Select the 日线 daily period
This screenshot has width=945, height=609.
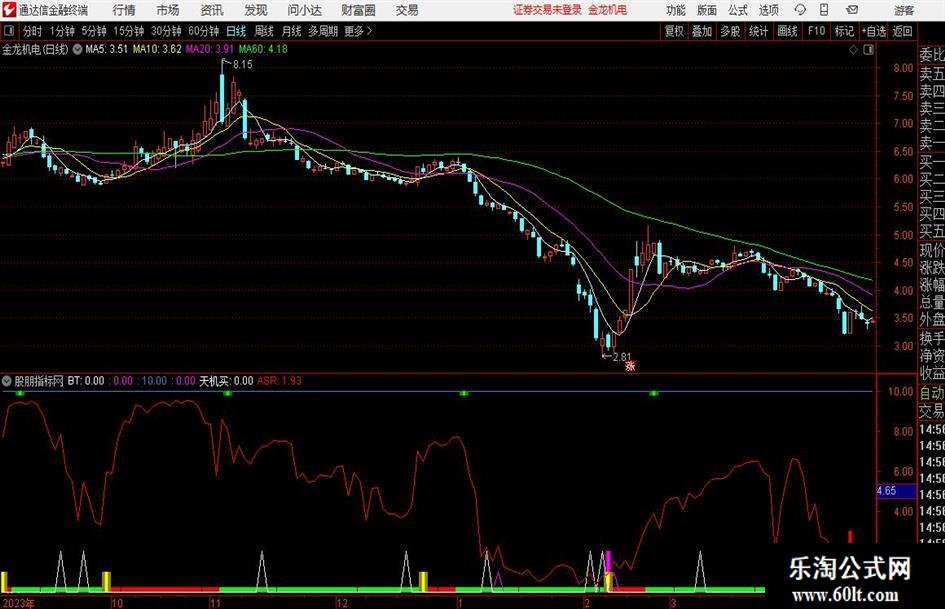(236, 31)
